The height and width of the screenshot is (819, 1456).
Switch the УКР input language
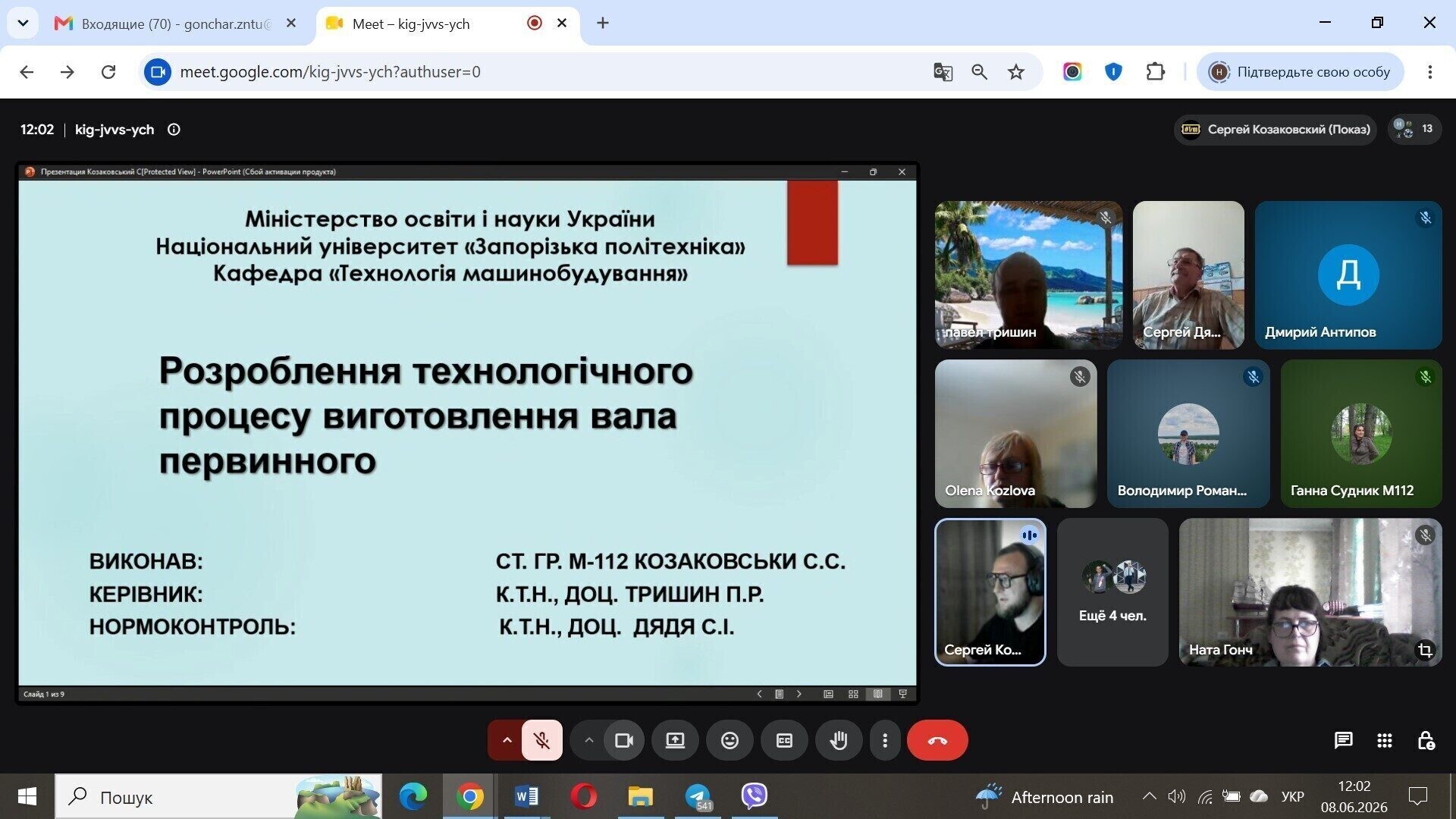(x=1292, y=796)
